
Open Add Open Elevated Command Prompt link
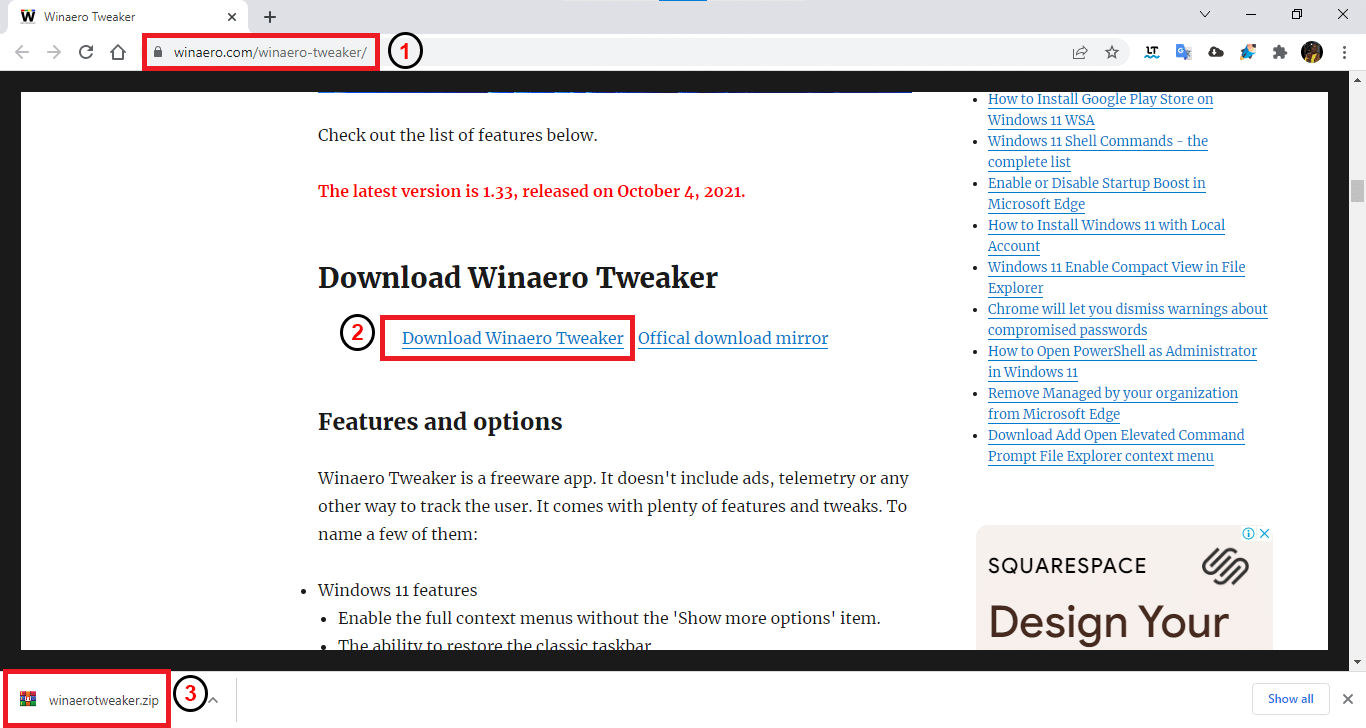(x=1116, y=445)
